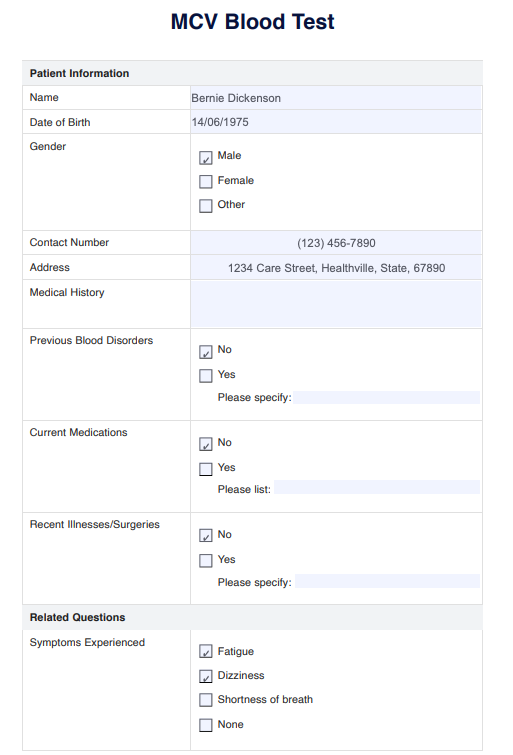Click the Address input field
Screen dimensions: 513x755
tap(336, 268)
